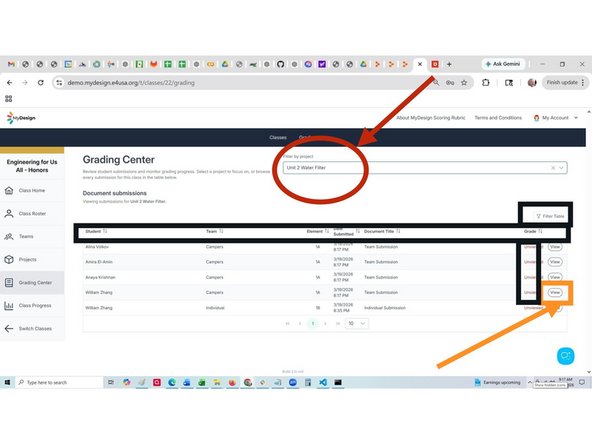This screenshot has width=592, height=444.
Task: Open the Windows notification center
Action: (x=582, y=382)
